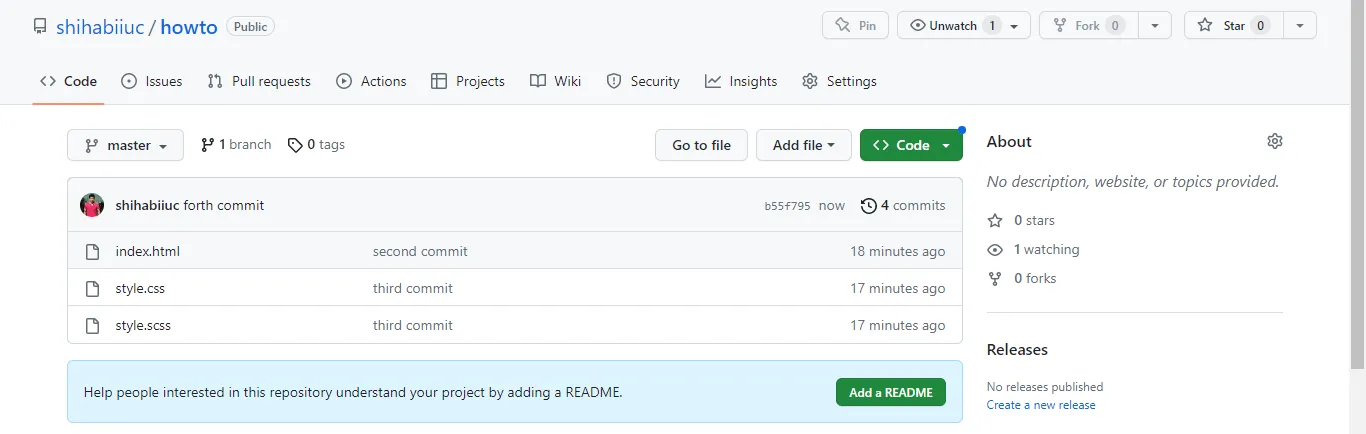
Task: View the 0 tags link
Action: pos(316,145)
